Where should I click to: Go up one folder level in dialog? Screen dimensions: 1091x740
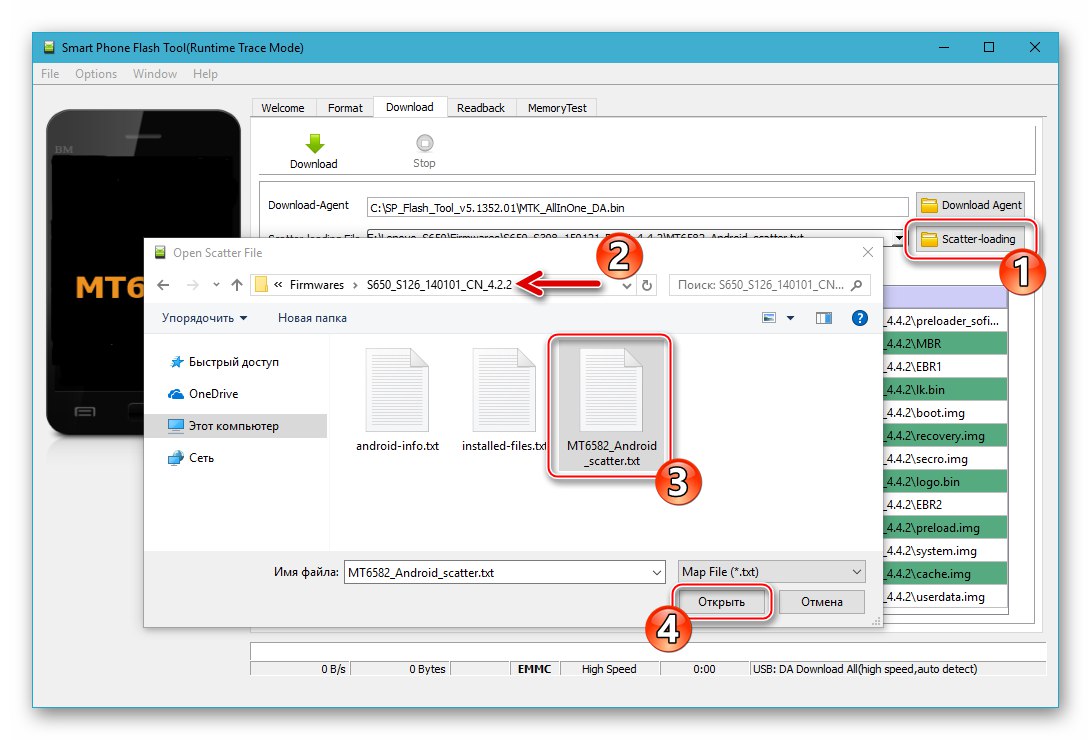237,285
